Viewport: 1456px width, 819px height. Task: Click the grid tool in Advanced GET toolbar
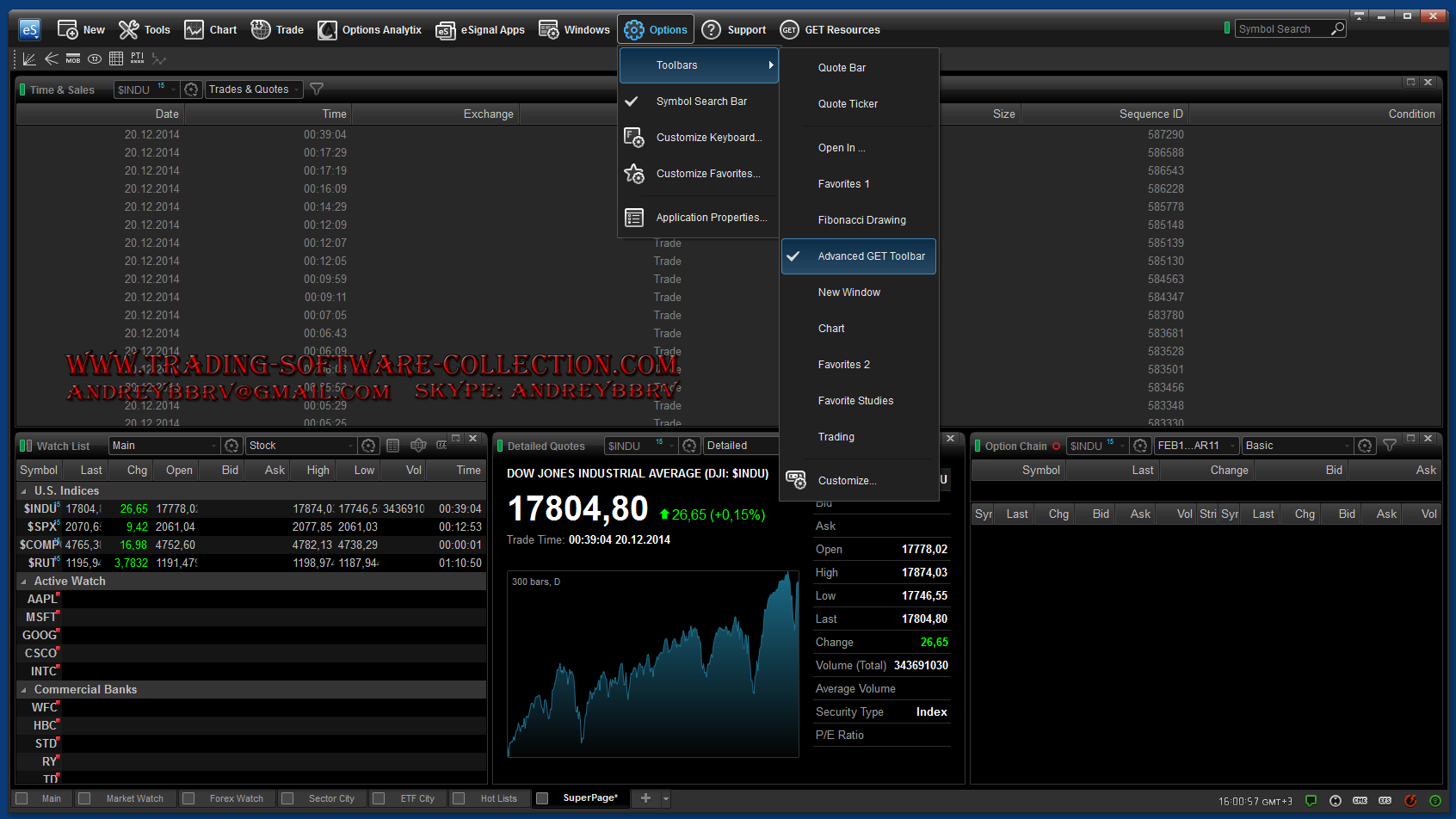pos(116,59)
